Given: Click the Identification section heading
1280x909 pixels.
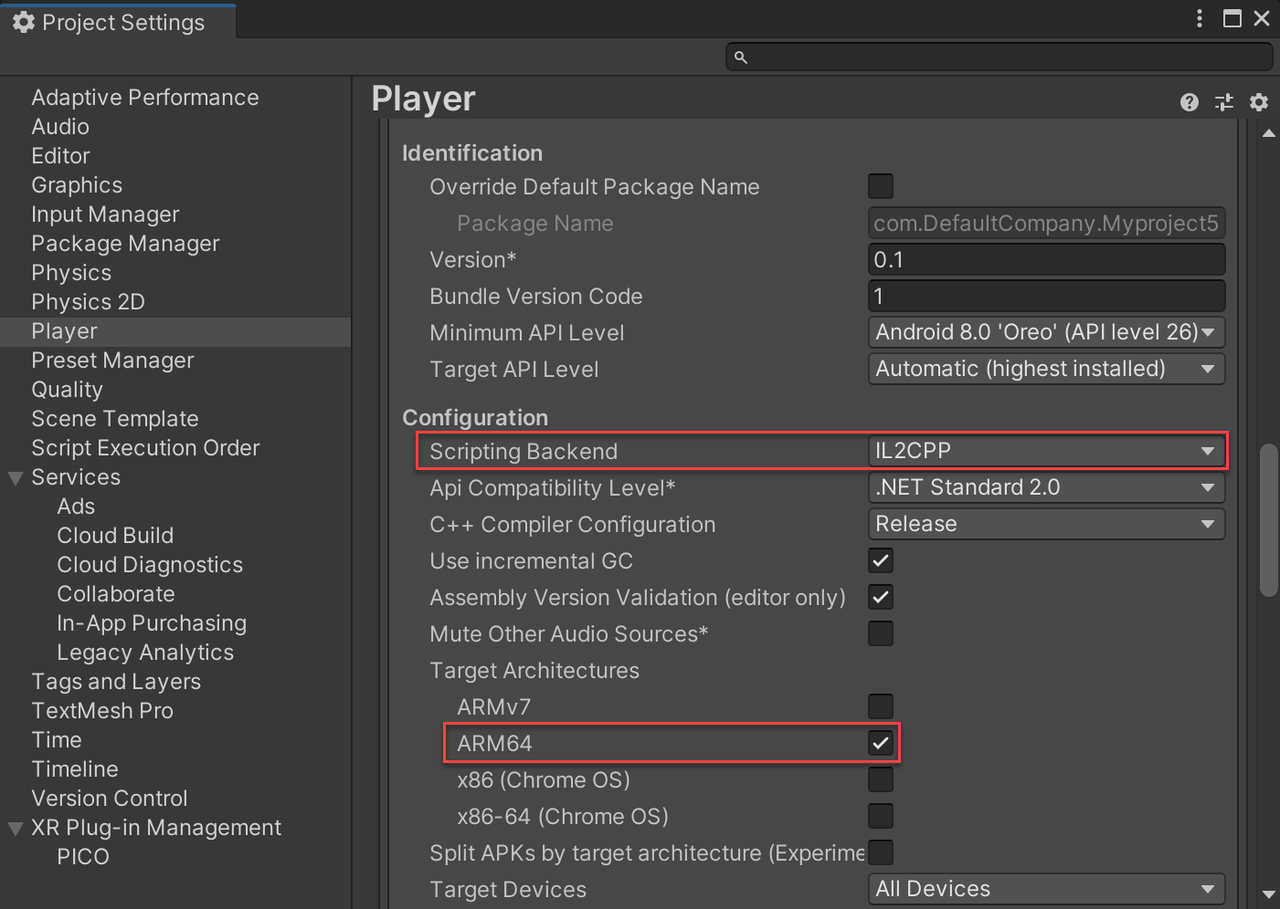Looking at the screenshot, I should (x=472, y=153).
